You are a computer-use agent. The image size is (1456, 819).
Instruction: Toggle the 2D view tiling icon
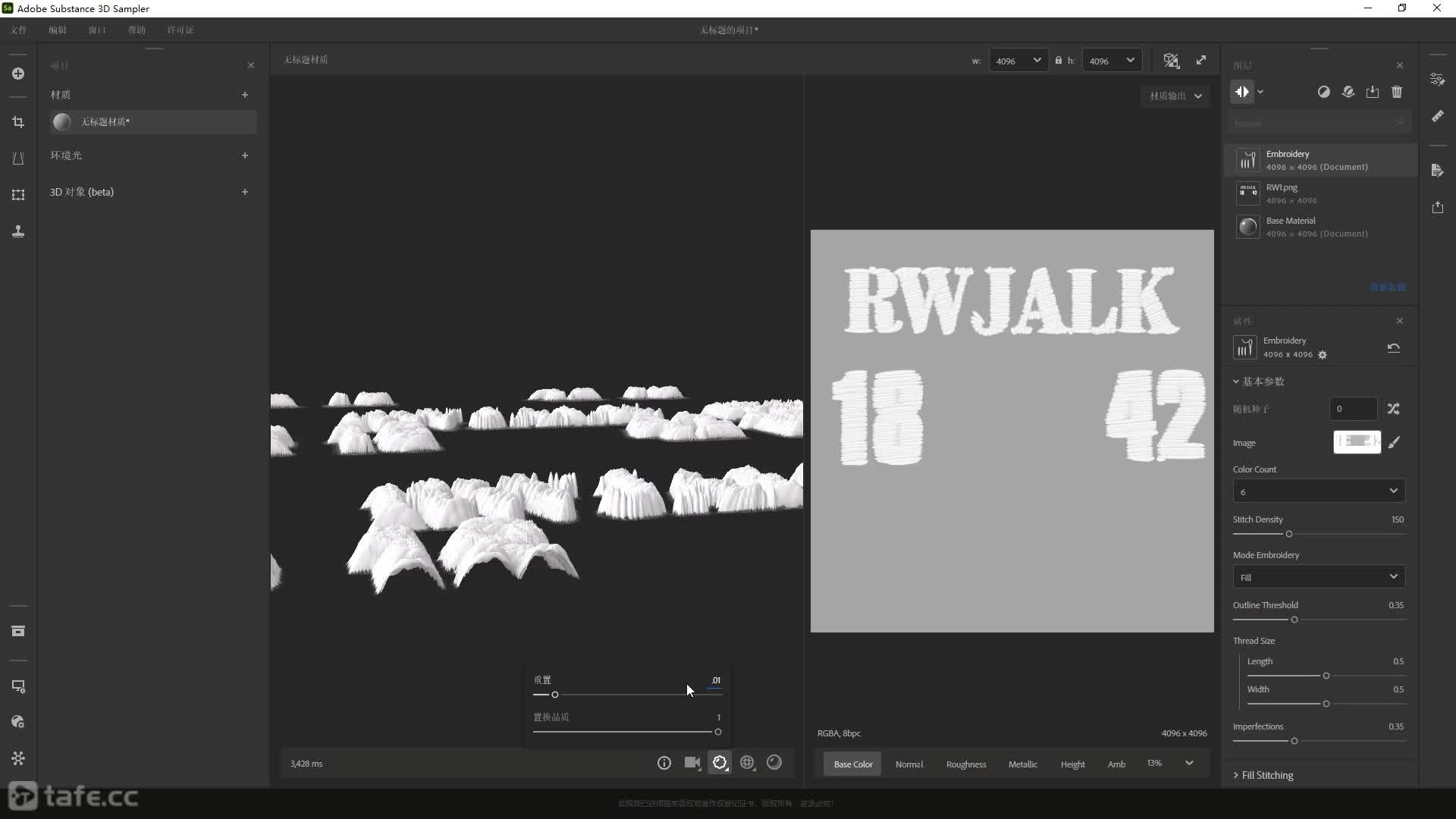1172,61
